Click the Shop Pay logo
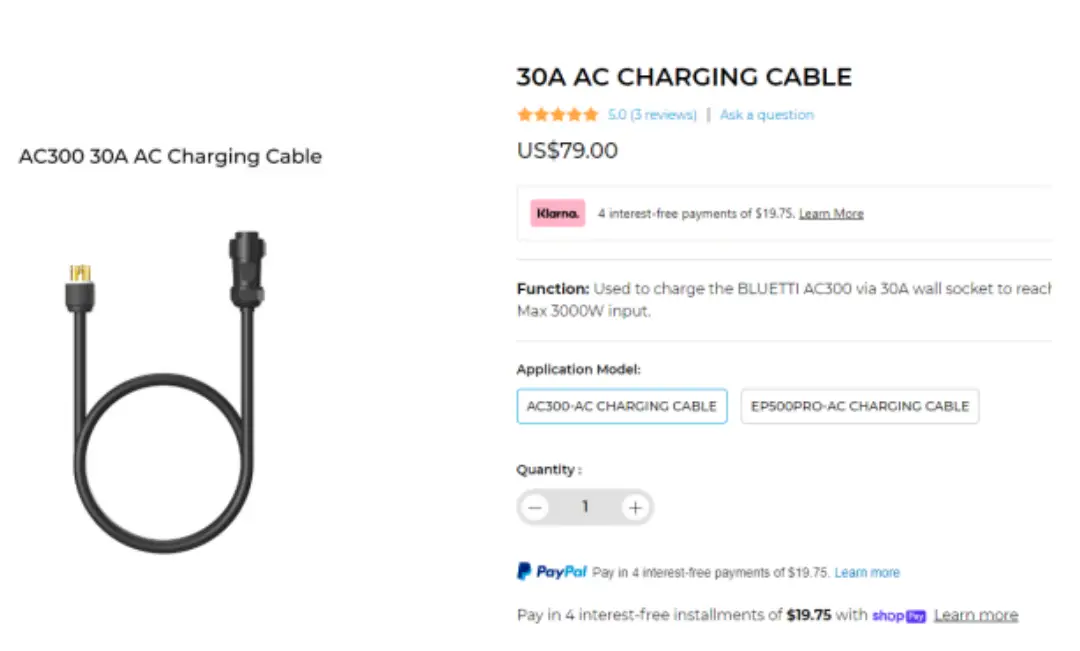Viewport: 1080px width, 651px height. pyautogui.click(x=899, y=616)
